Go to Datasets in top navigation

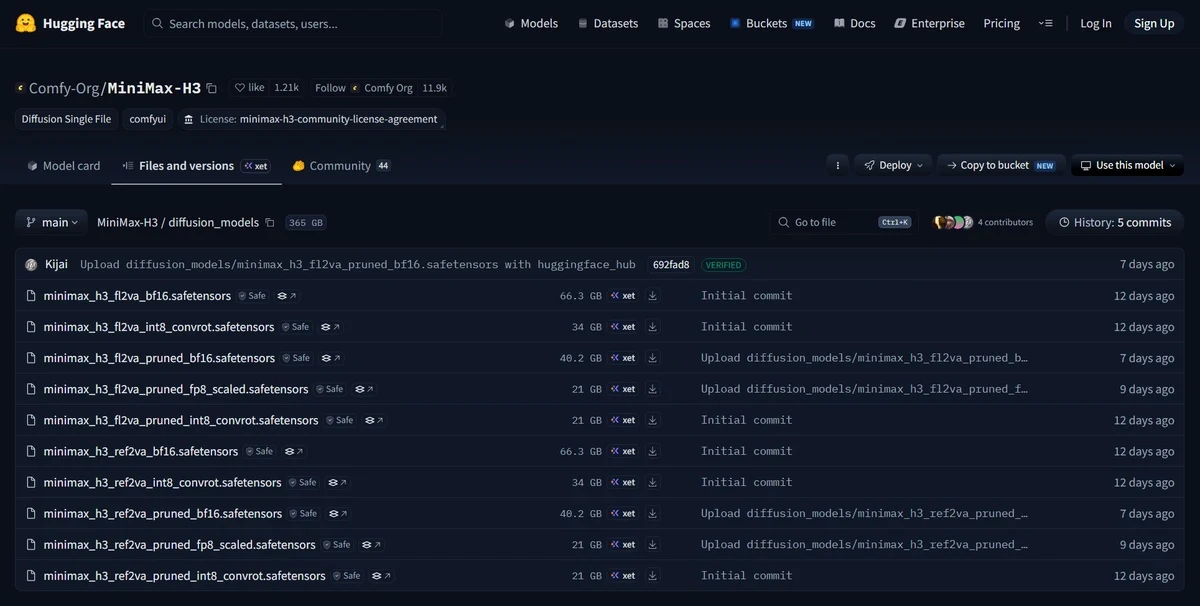click(607, 23)
